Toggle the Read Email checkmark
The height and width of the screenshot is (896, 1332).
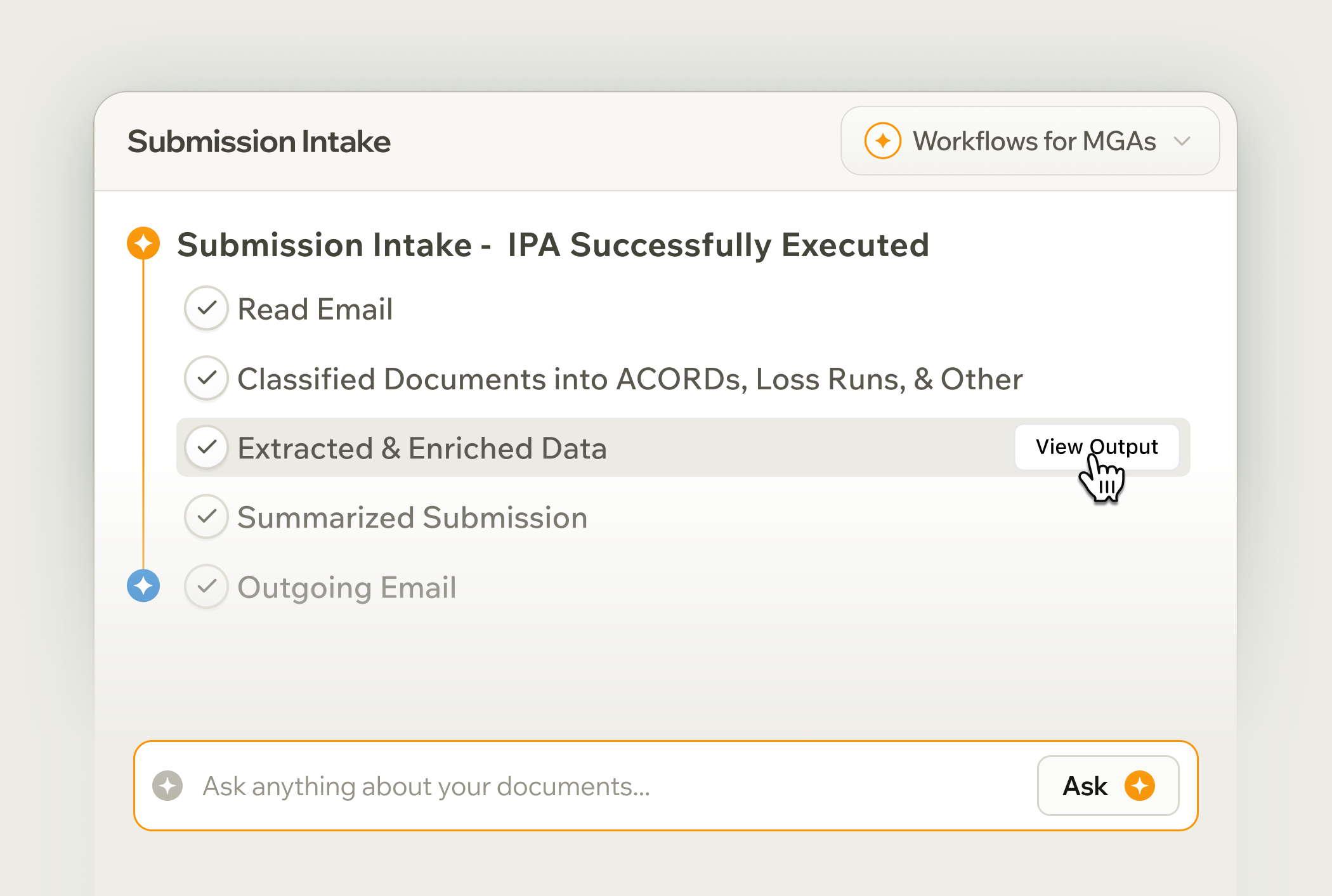[206, 308]
